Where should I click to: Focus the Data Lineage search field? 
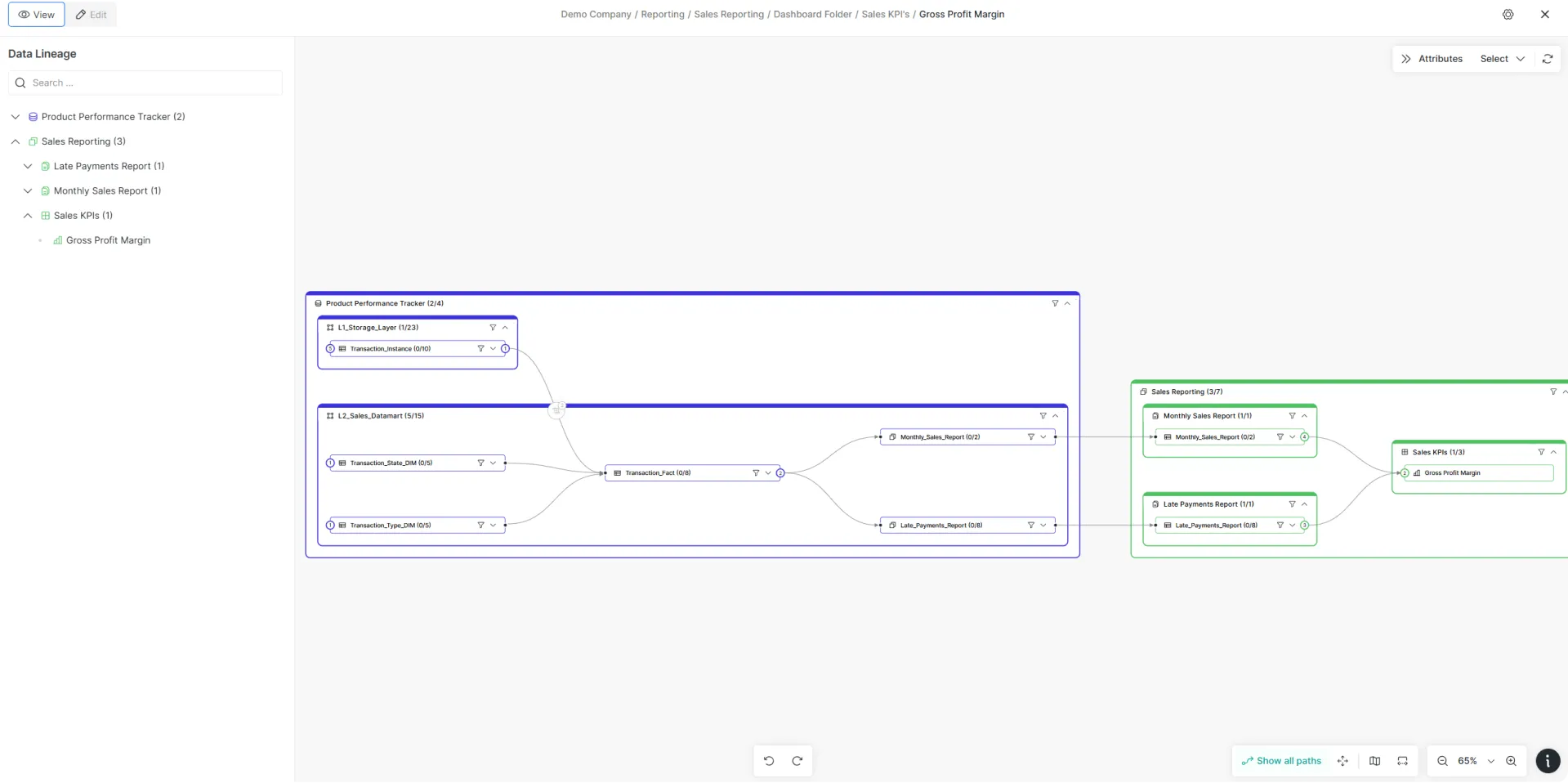click(x=145, y=83)
